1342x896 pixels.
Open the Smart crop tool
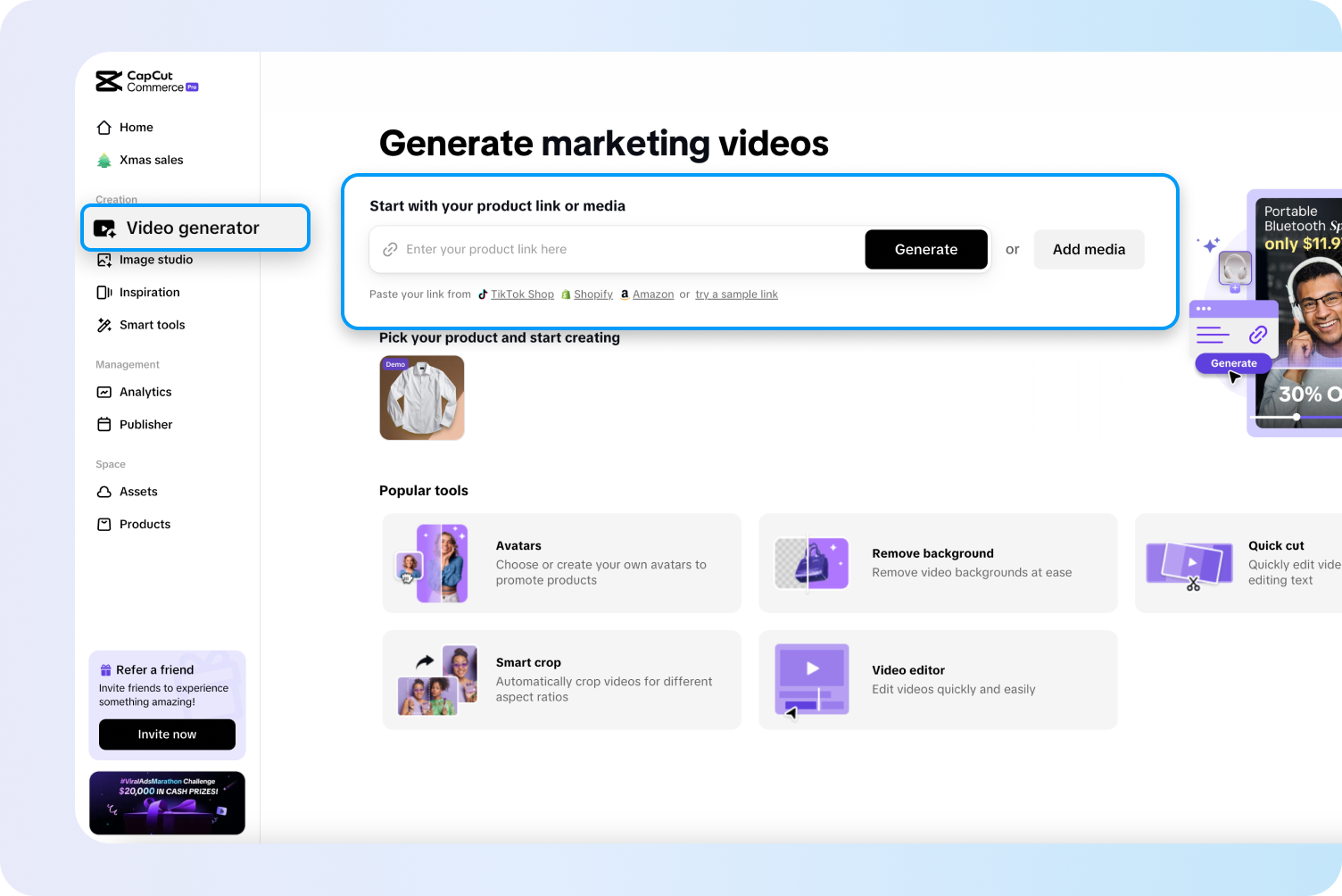560,679
